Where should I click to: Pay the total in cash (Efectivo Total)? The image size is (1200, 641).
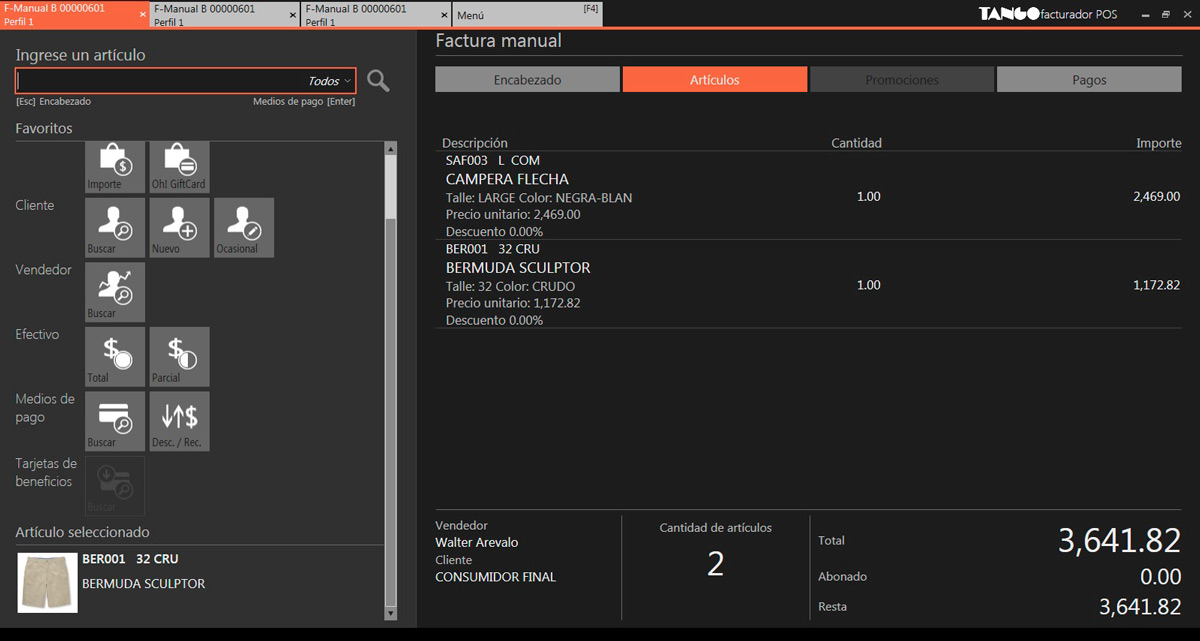tap(115, 356)
